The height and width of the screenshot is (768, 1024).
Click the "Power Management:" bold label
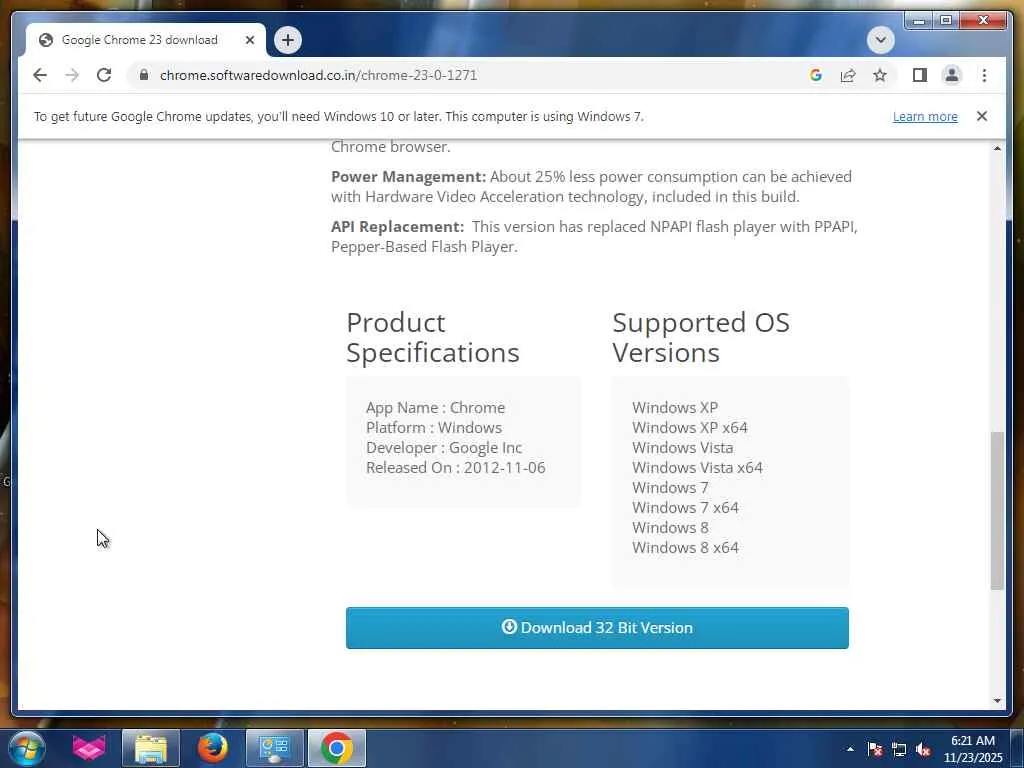click(408, 177)
